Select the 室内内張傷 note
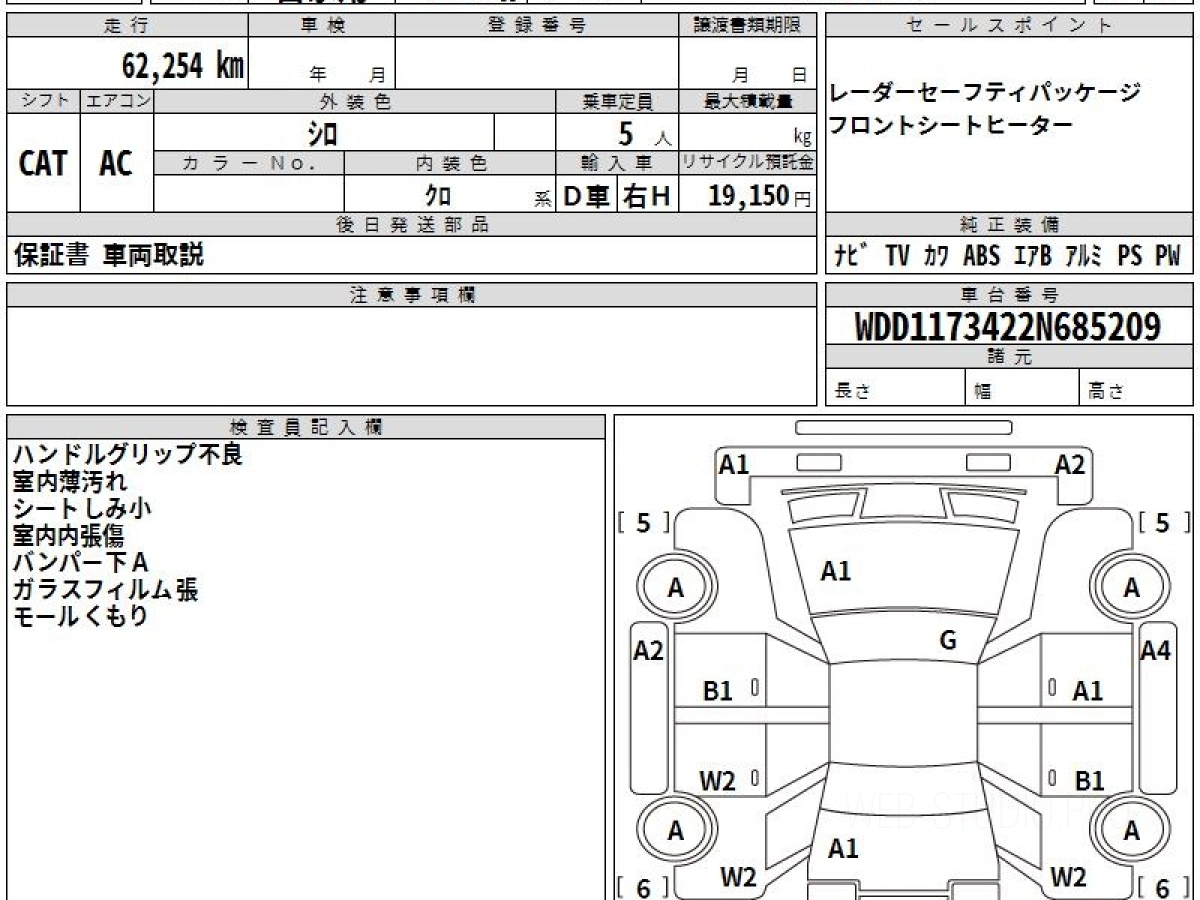Image resolution: width=1200 pixels, height=900 pixels. (69, 536)
